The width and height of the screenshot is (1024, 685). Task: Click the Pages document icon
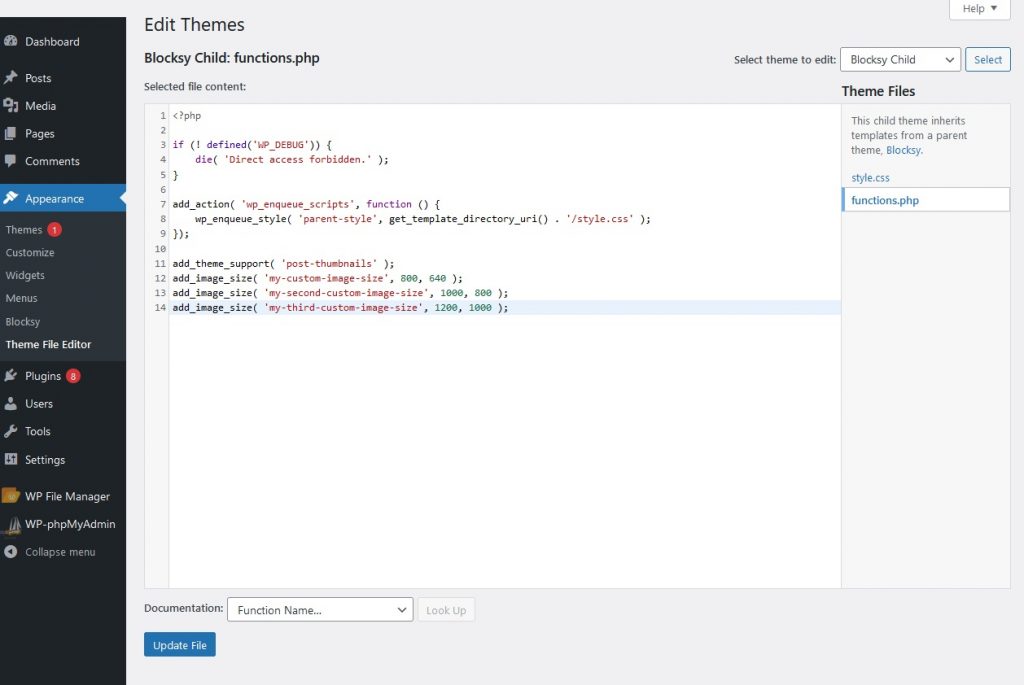click(x=10, y=133)
